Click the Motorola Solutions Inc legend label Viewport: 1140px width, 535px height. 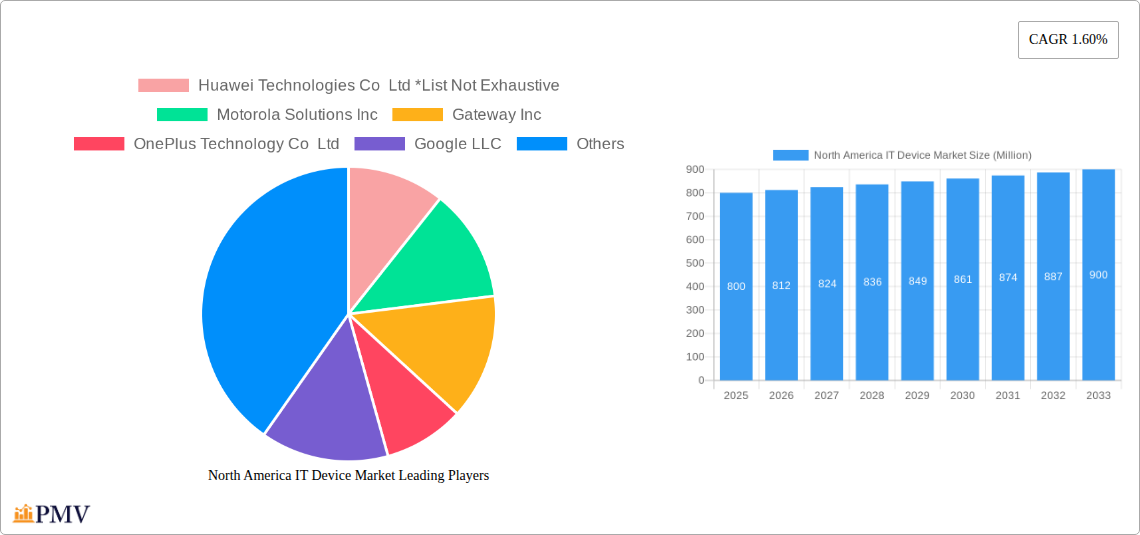[x=297, y=115]
